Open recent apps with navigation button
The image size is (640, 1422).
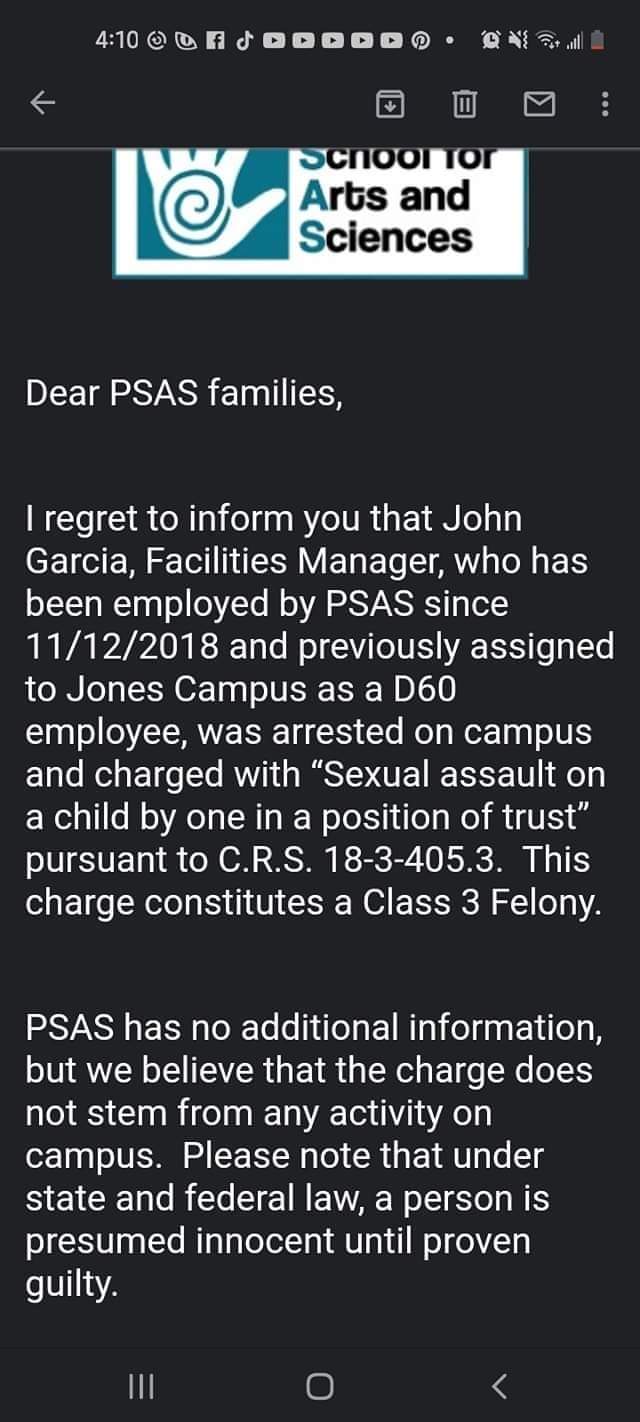140,1385
